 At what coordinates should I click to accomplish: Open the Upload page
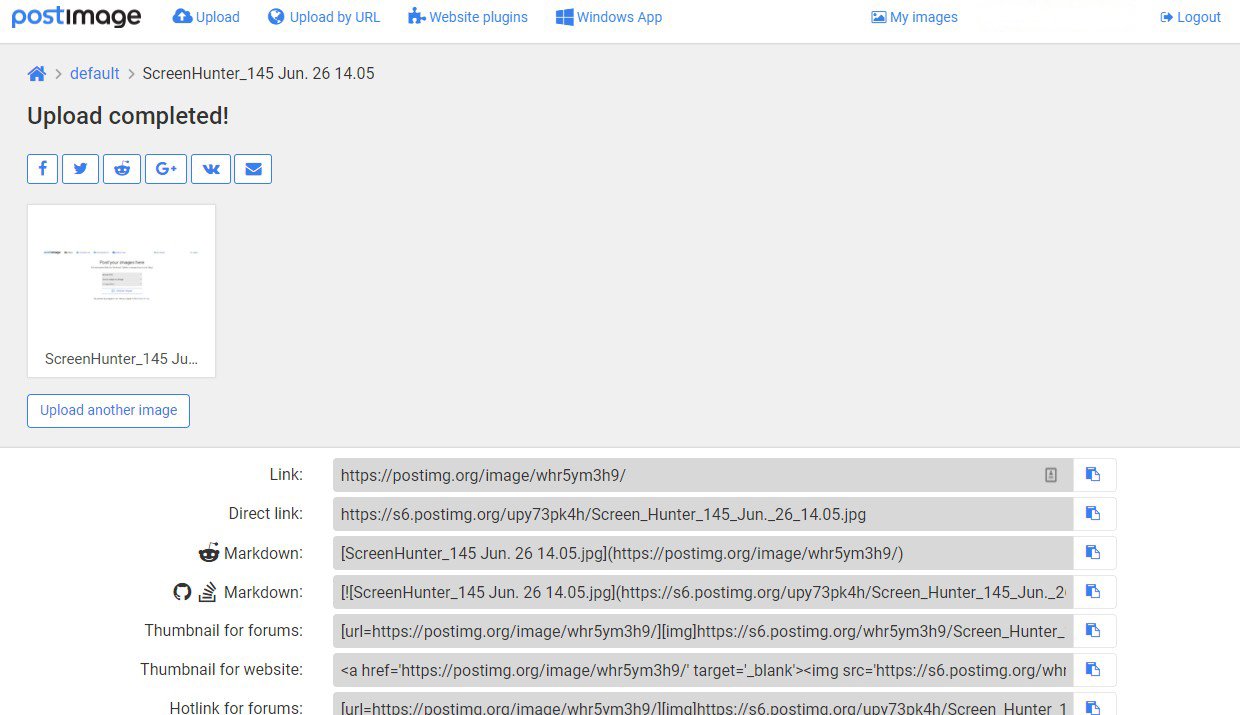pyautogui.click(x=206, y=17)
